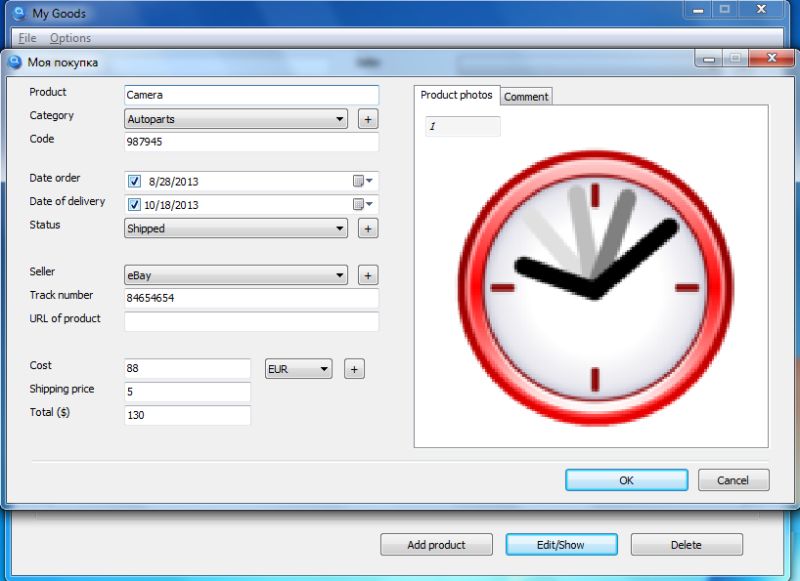Click Edit/Show in My Goods window

click(561, 545)
